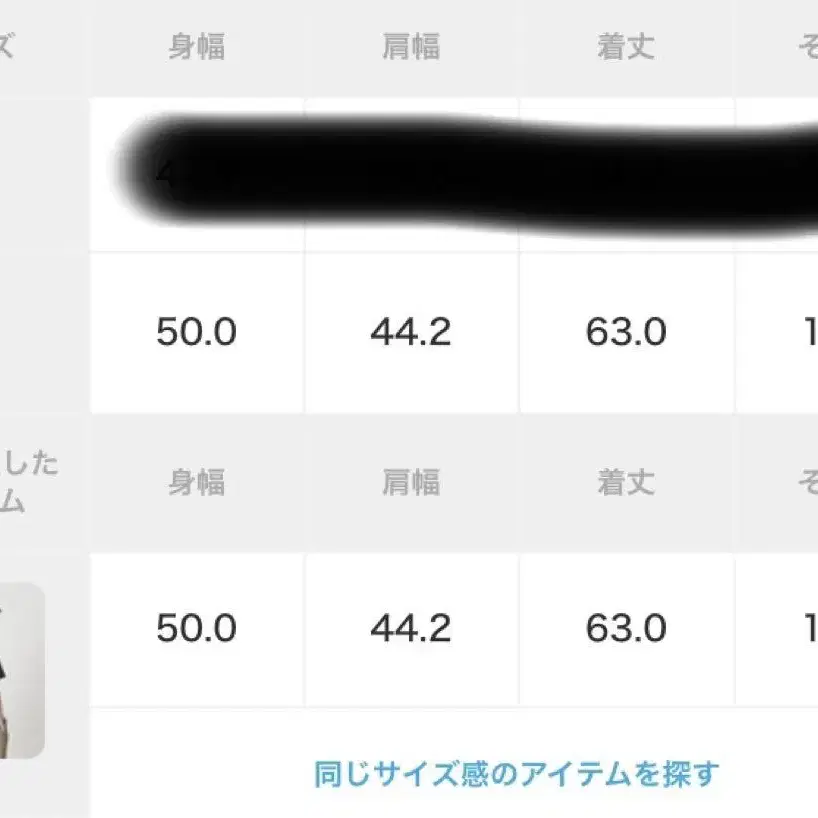
Task: Click the cut-off そ header in the thumbnail's table
Action: [807, 483]
